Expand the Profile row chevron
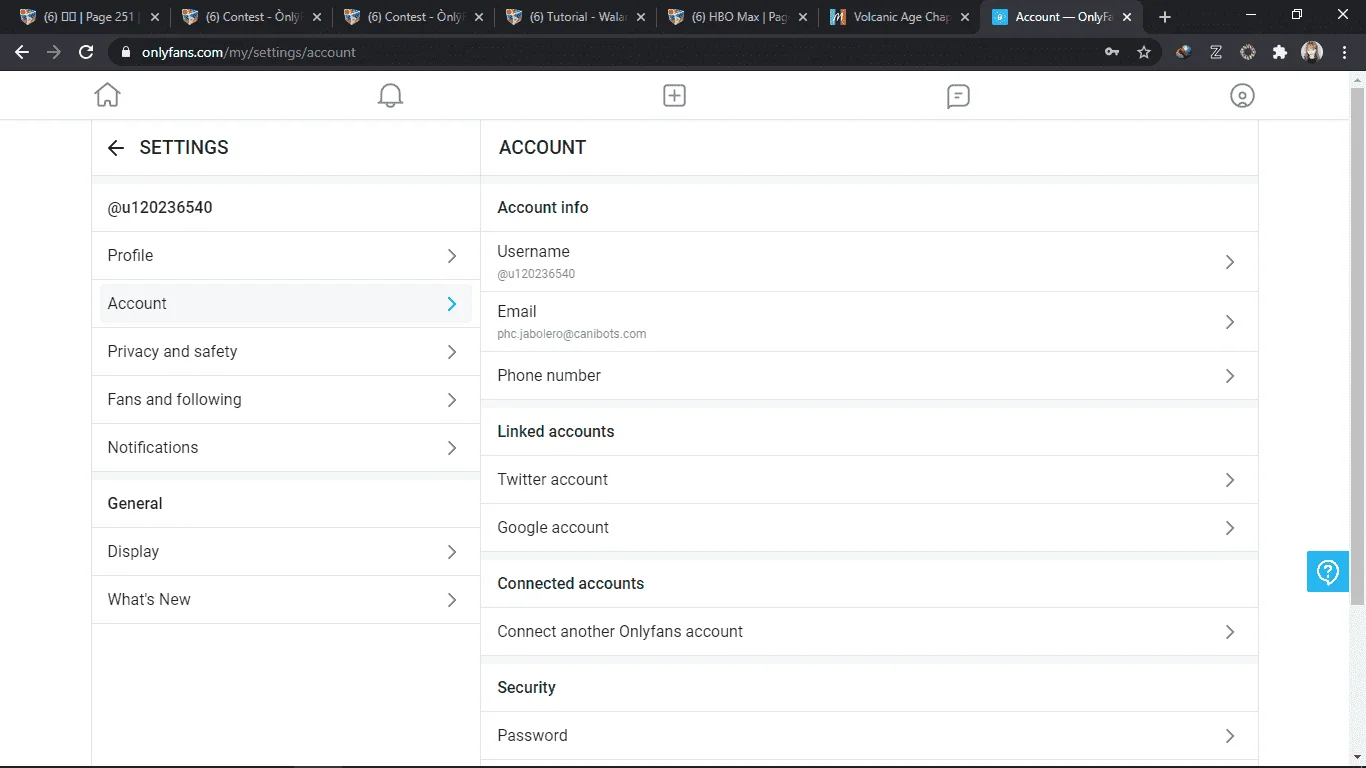The height and width of the screenshot is (768, 1366). coord(452,256)
